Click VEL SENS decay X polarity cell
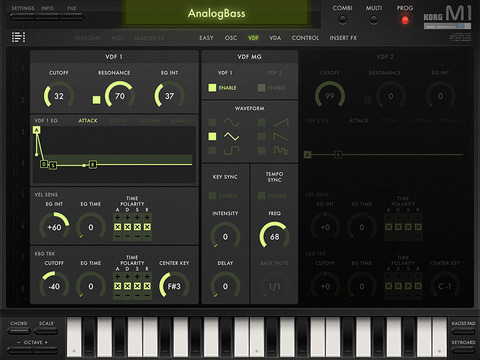Screen dimensions: 480x360 (127, 227)
